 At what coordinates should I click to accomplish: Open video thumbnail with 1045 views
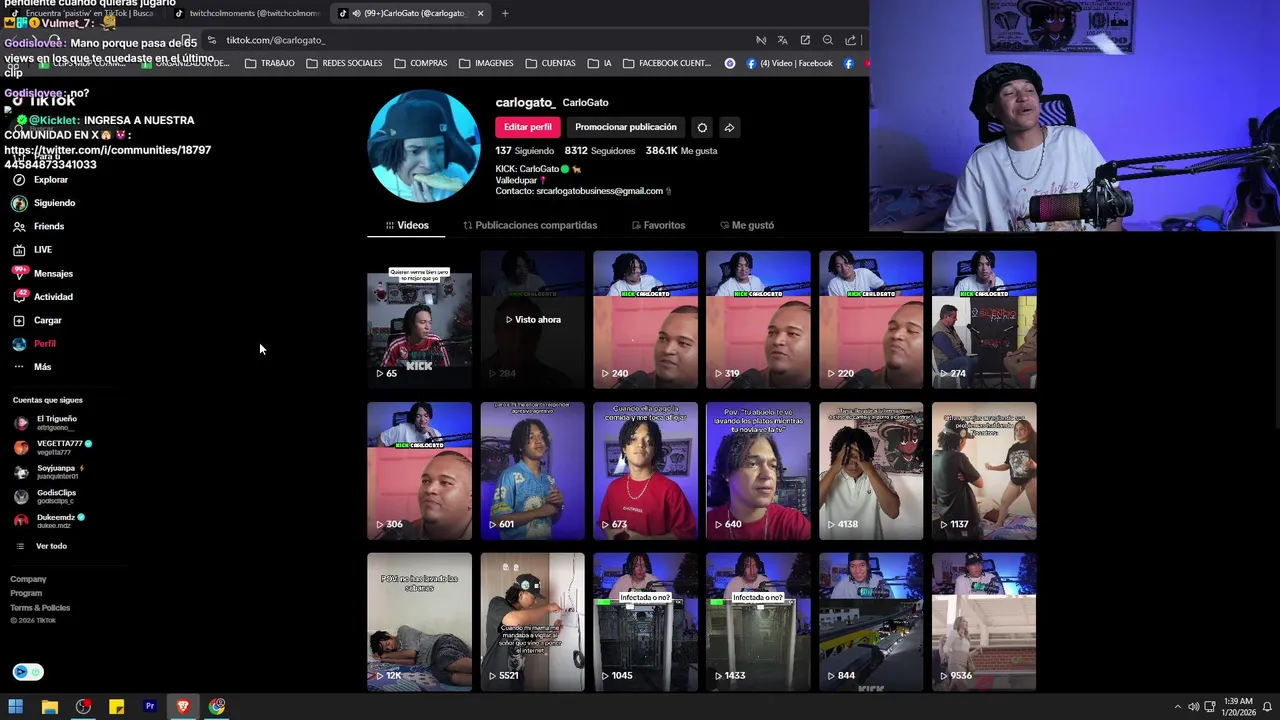(645, 622)
